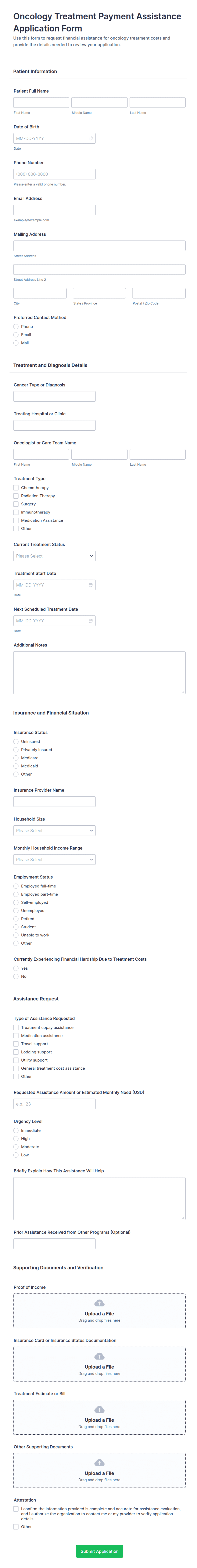Viewport: 197px width, 1568px height.
Task: Click the Cancer Type or Diagnosis field
Action: coord(54,396)
